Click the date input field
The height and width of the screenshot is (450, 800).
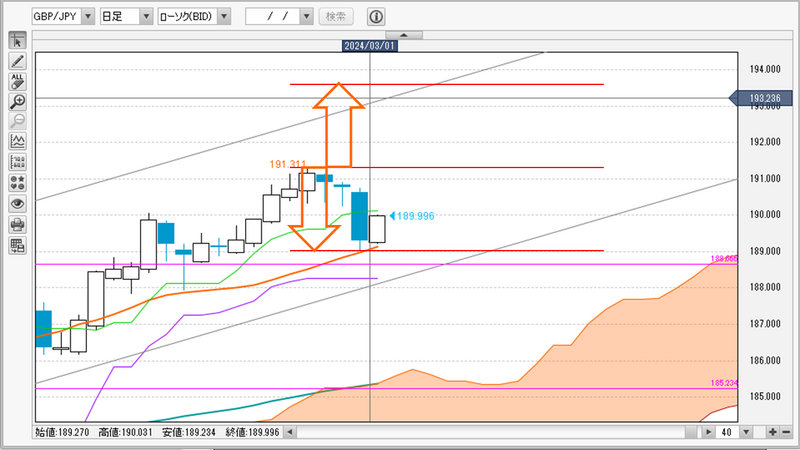tap(273, 16)
